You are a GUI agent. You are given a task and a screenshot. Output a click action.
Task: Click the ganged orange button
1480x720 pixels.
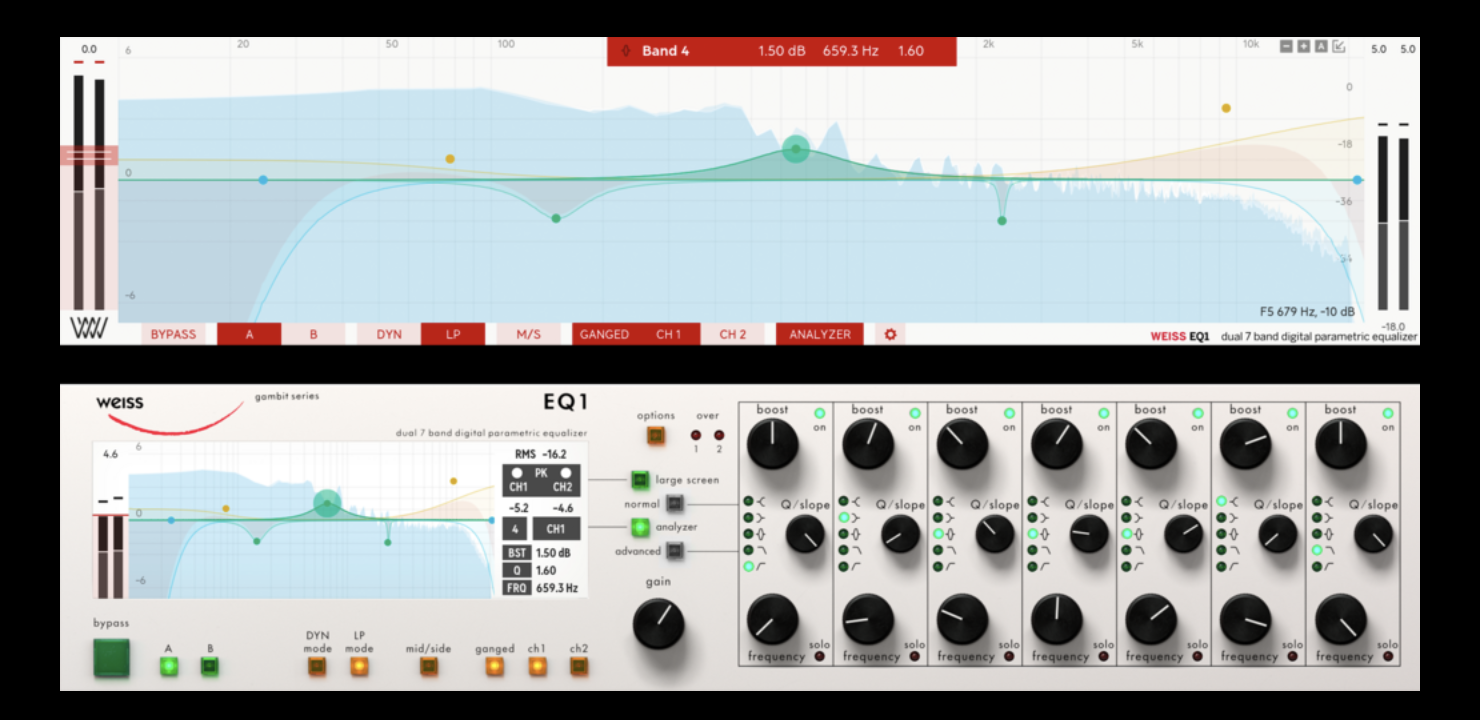point(495,666)
